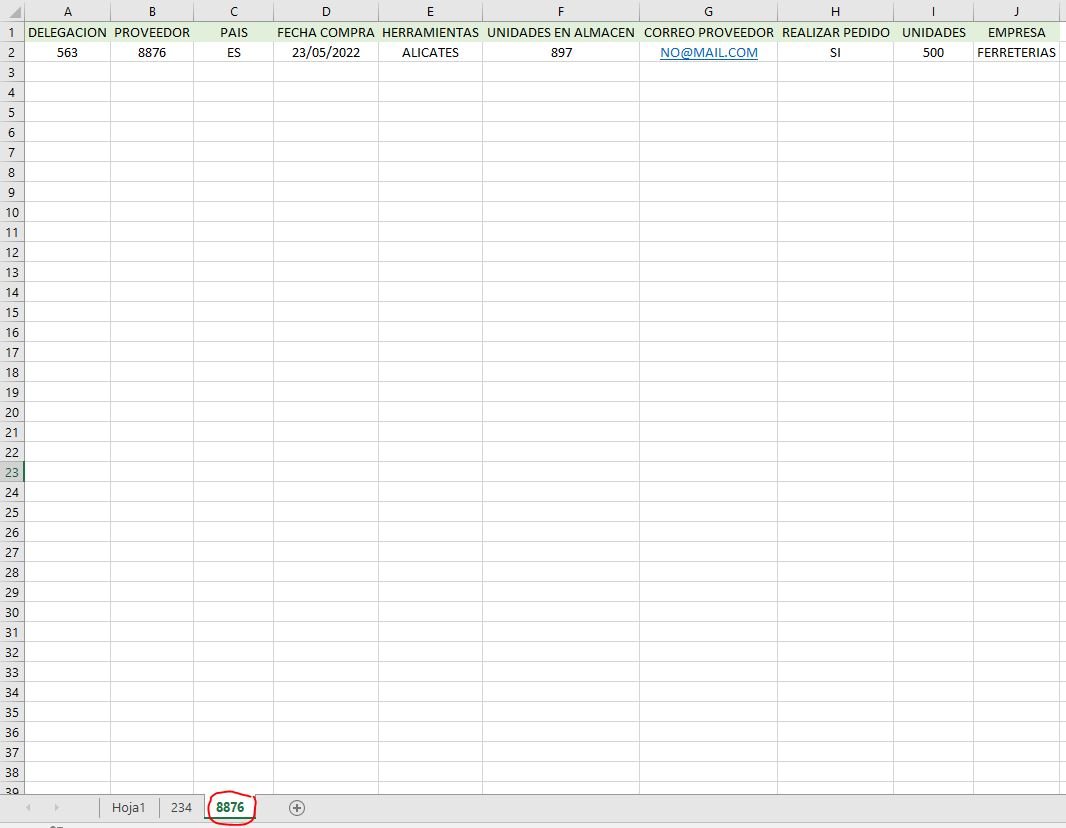
Task: Select column C header
Action: click(233, 12)
